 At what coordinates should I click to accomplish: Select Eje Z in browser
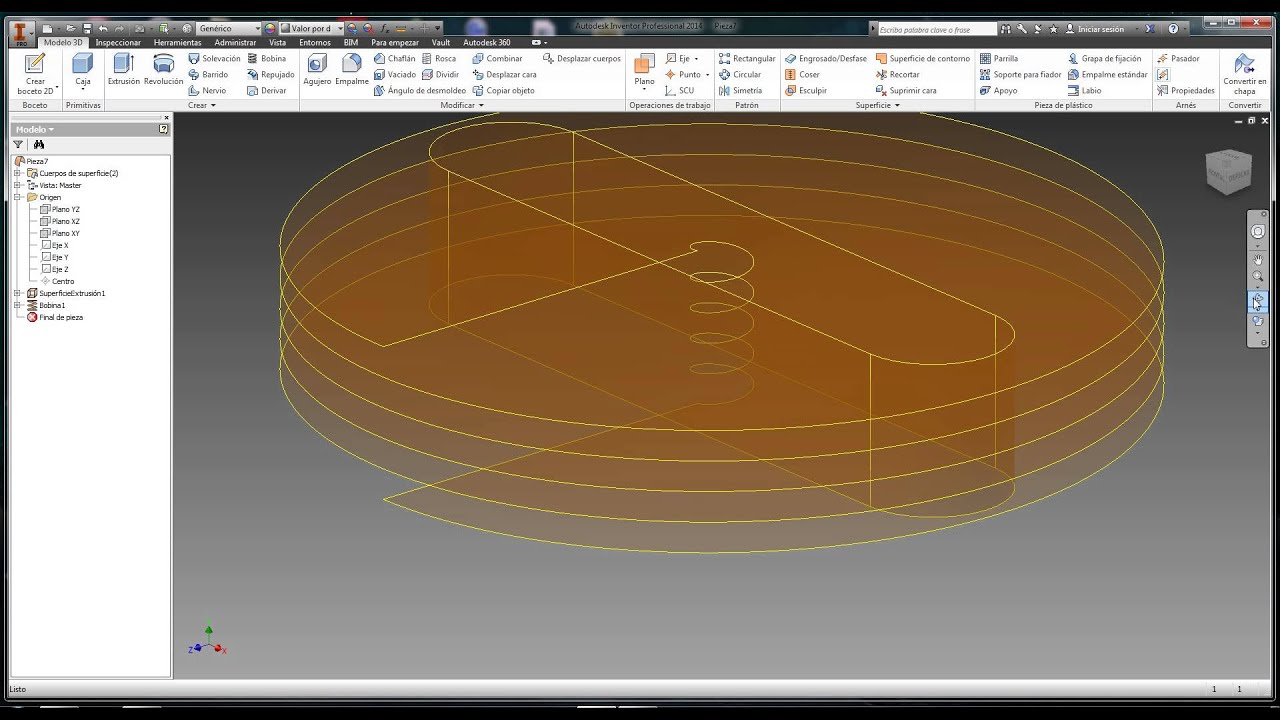(x=55, y=269)
